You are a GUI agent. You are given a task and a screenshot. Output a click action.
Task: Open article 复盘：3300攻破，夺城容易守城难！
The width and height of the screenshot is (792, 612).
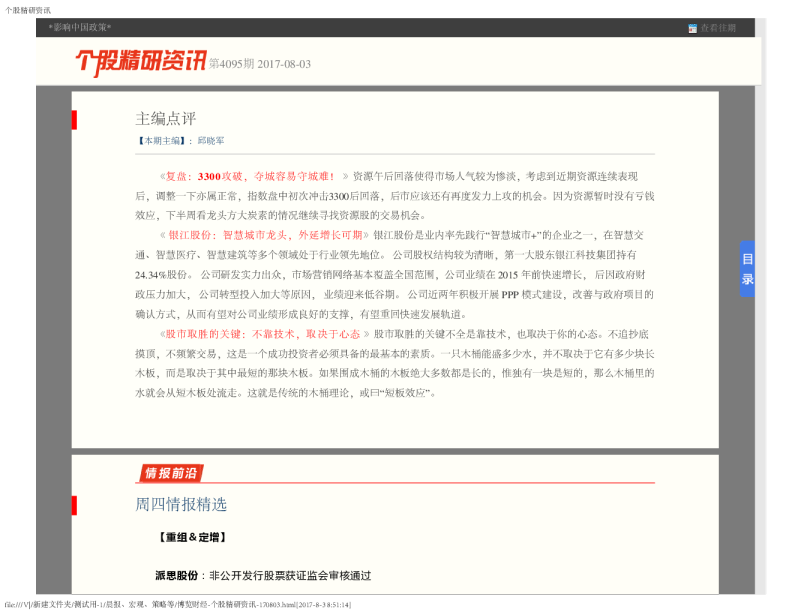click(250, 176)
